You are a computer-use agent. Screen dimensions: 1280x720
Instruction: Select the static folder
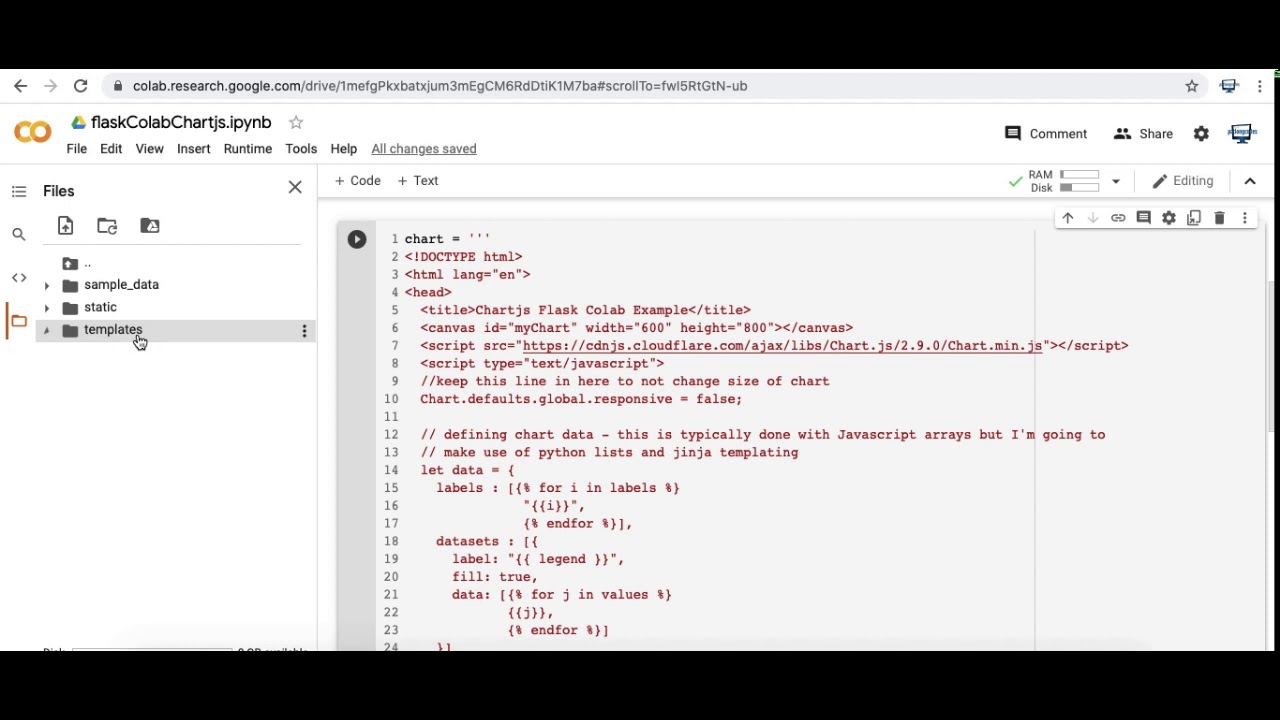coord(100,307)
